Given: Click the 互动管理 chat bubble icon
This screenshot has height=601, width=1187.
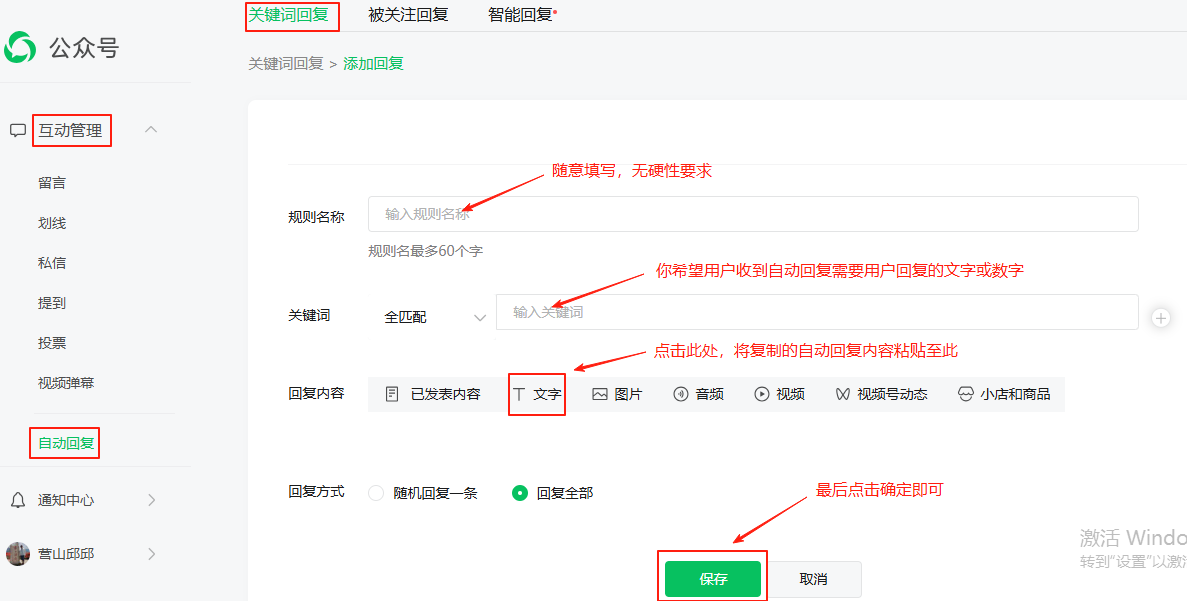Looking at the screenshot, I should [x=17, y=131].
